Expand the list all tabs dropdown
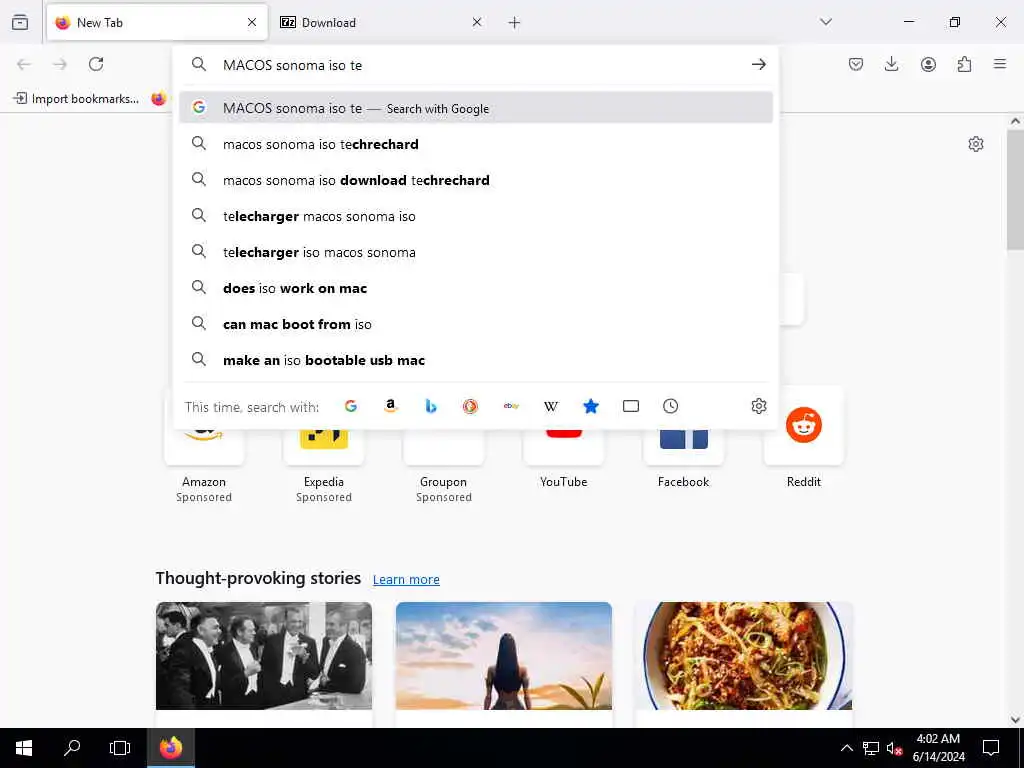This screenshot has height=768, width=1024. (x=826, y=22)
